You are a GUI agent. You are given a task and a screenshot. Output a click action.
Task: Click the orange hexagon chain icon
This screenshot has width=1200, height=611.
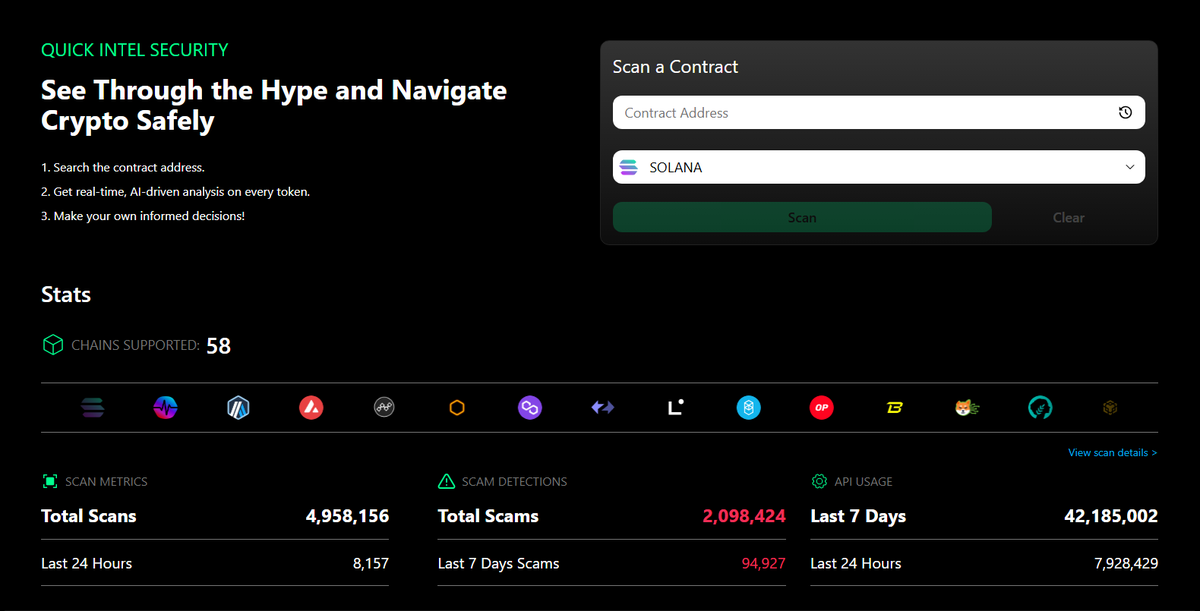(x=457, y=408)
